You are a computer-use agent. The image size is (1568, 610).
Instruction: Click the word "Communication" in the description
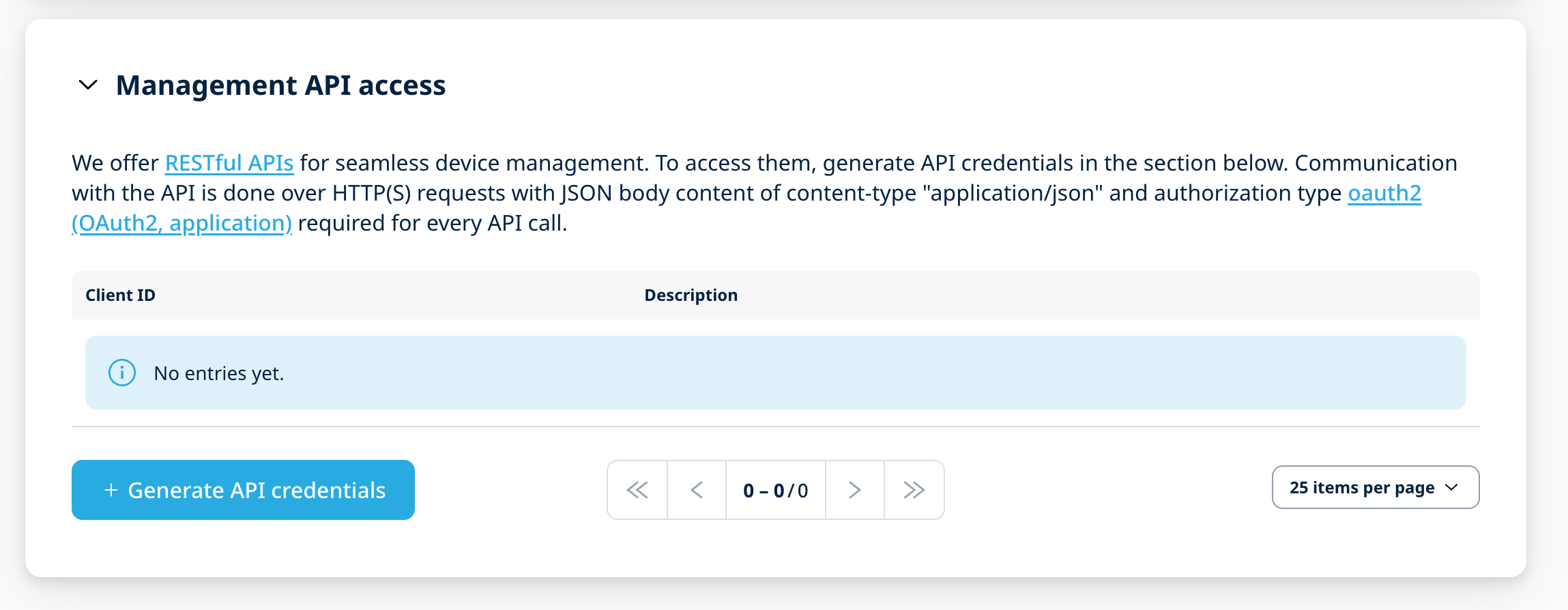click(x=1376, y=163)
